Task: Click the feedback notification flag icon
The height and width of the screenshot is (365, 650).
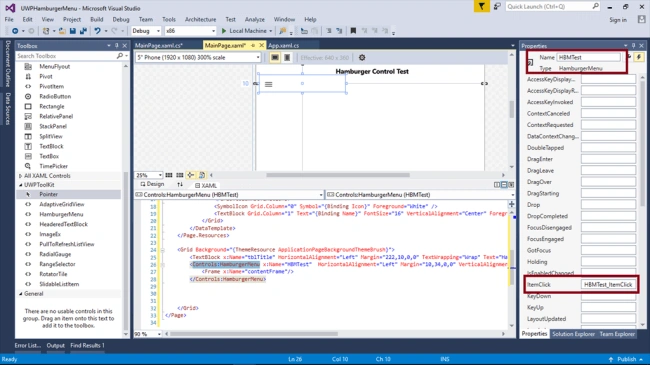Action: point(481,7)
